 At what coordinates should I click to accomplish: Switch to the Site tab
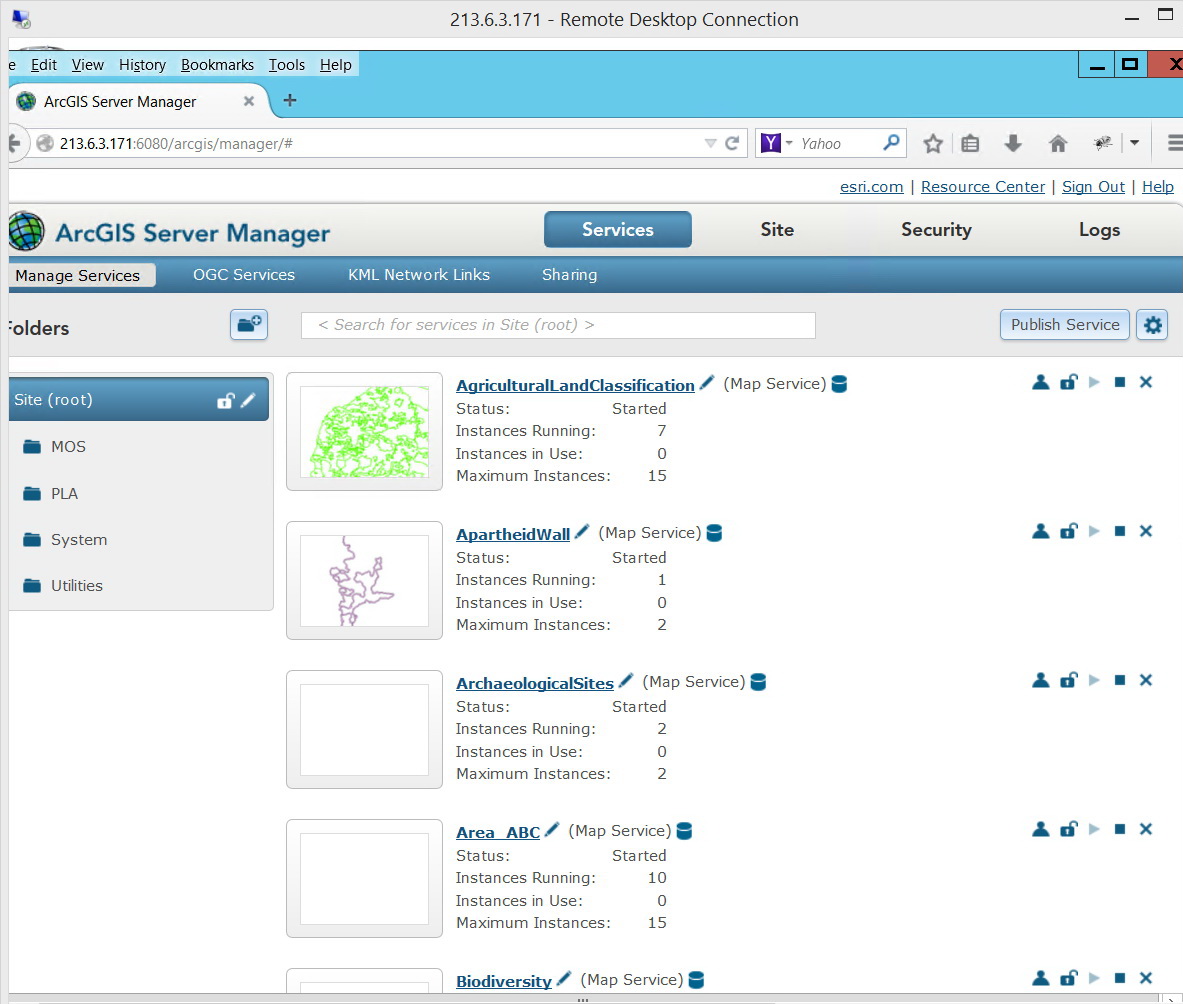coord(777,229)
